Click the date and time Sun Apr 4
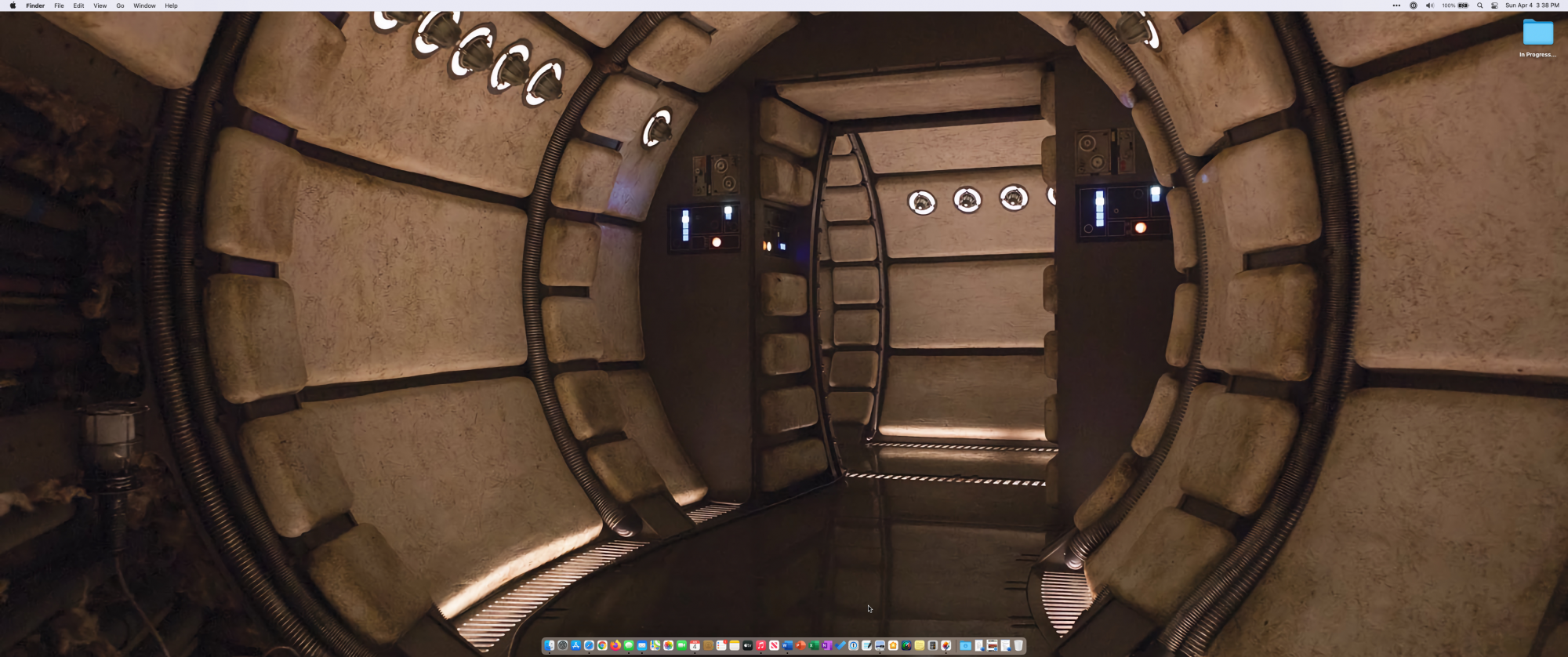The image size is (1568, 657). pyautogui.click(x=1532, y=5)
